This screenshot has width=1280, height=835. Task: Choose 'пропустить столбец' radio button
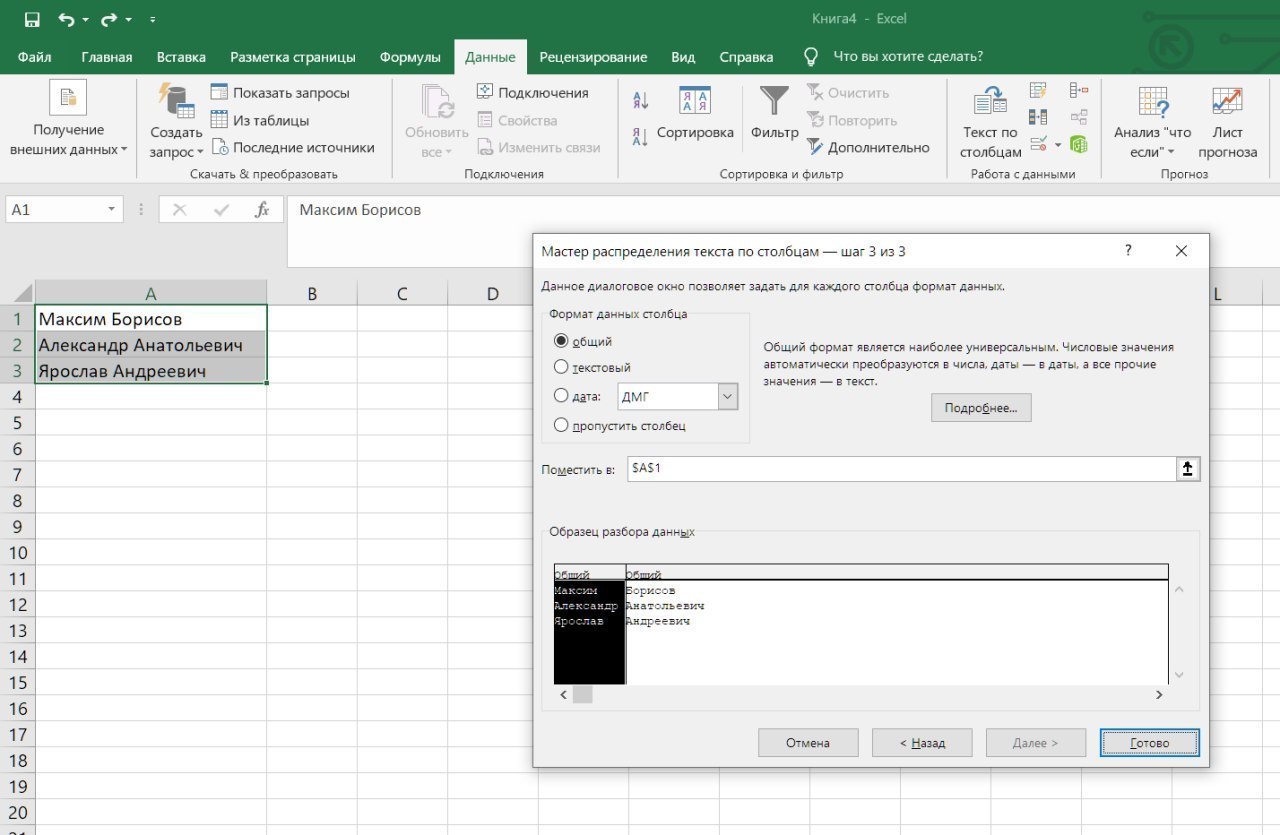tap(561, 425)
